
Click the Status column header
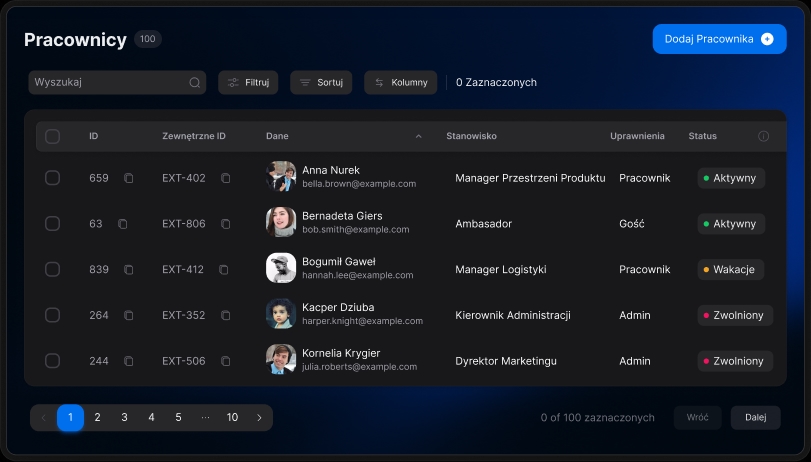[702, 136]
